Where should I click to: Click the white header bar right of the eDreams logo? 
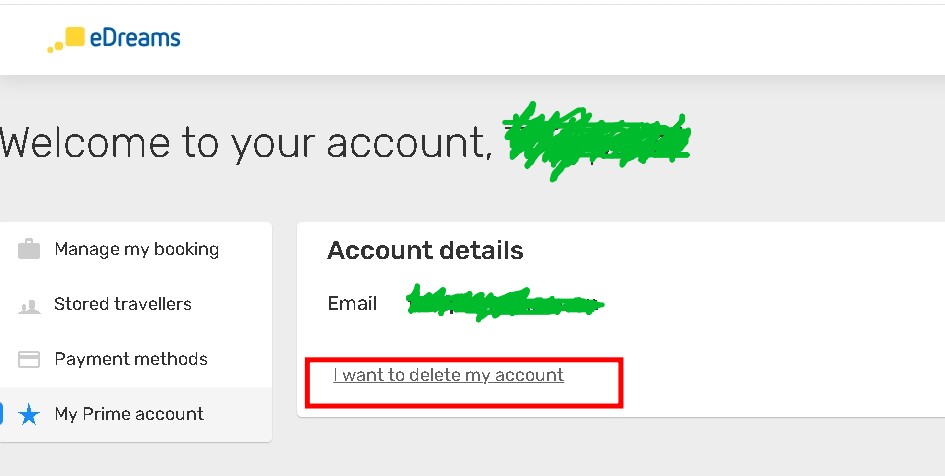tap(560, 40)
